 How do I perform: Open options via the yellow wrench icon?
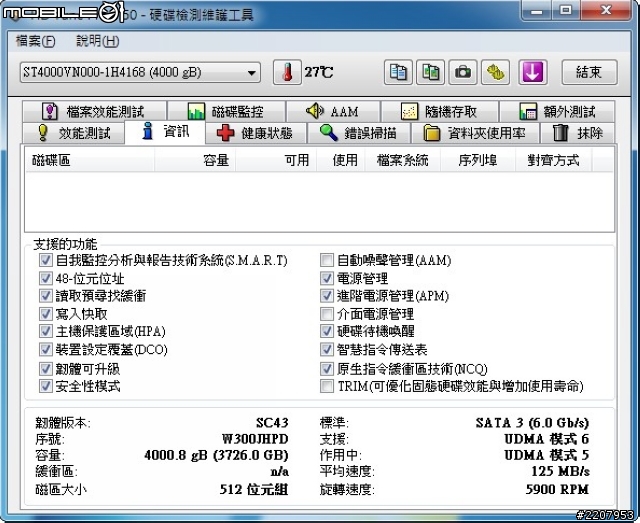point(495,72)
